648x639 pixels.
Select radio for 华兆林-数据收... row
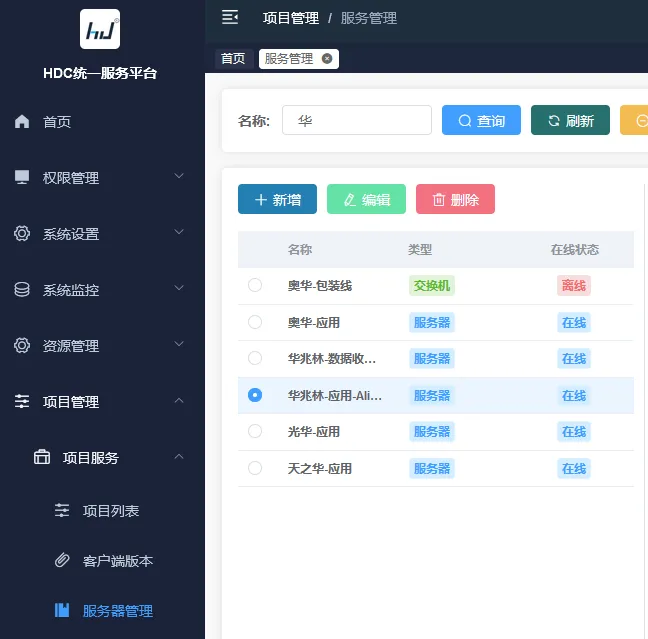tap(255, 358)
